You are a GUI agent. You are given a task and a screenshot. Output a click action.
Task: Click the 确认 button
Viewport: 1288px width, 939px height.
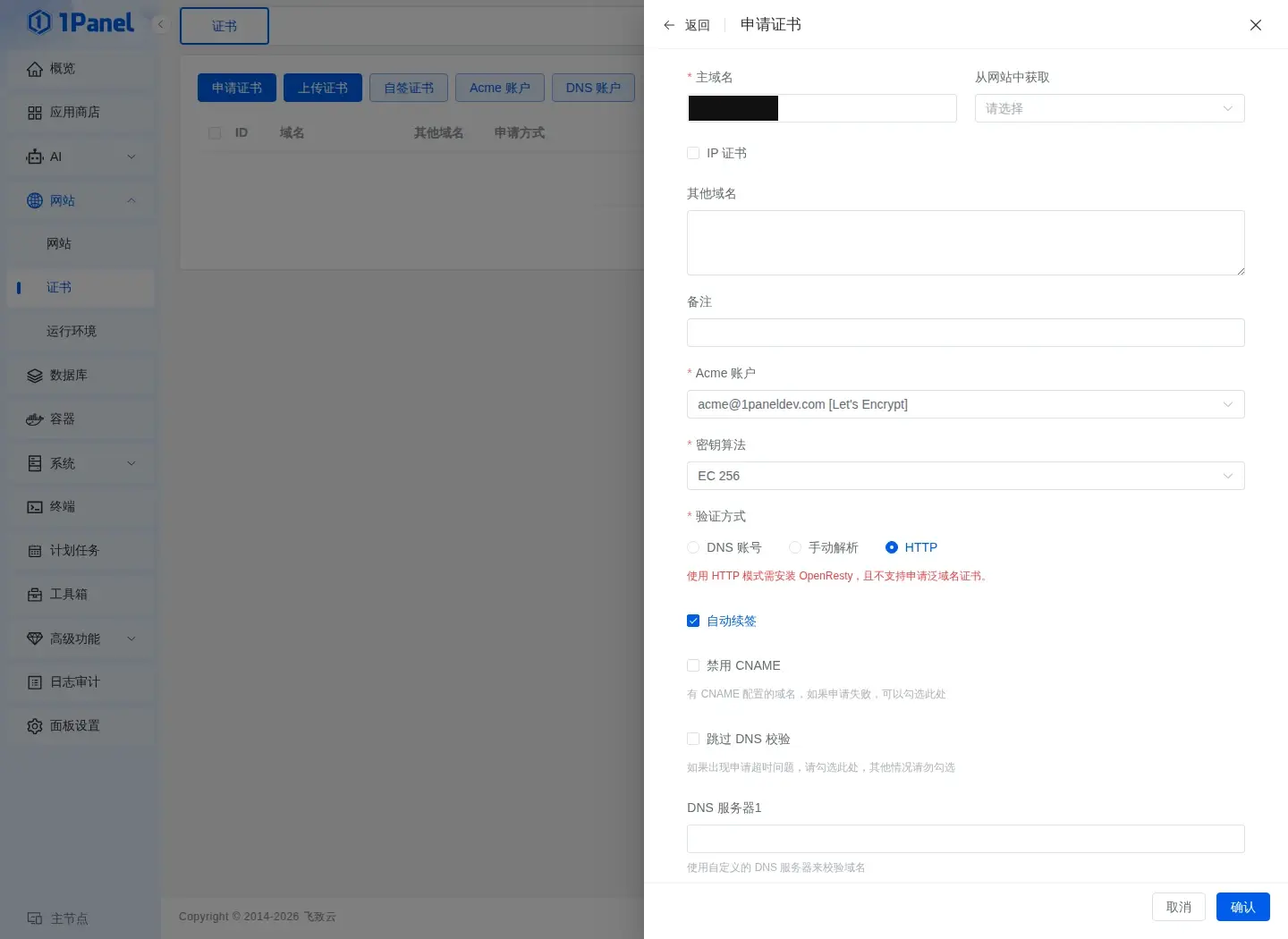click(x=1243, y=907)
